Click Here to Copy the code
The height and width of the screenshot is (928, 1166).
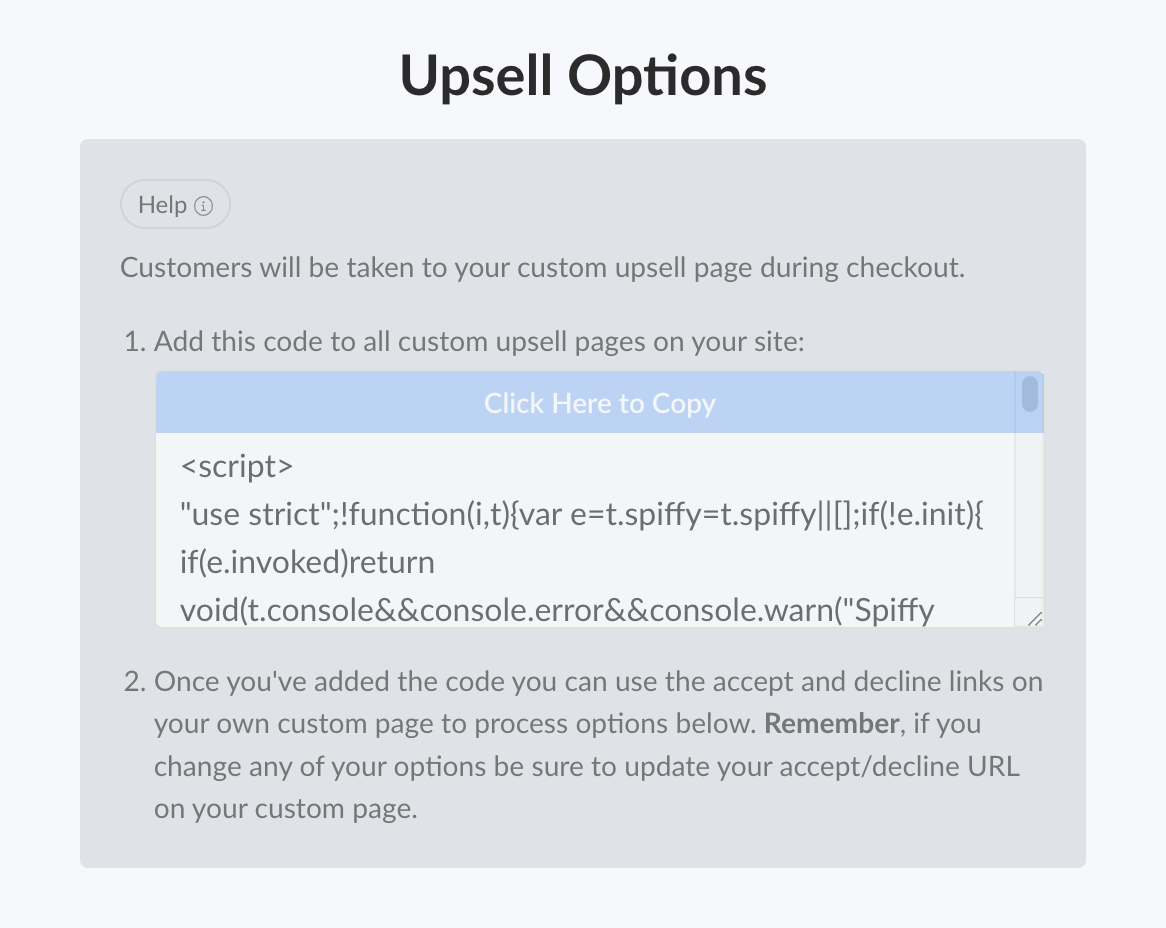[x=599, y=403]
